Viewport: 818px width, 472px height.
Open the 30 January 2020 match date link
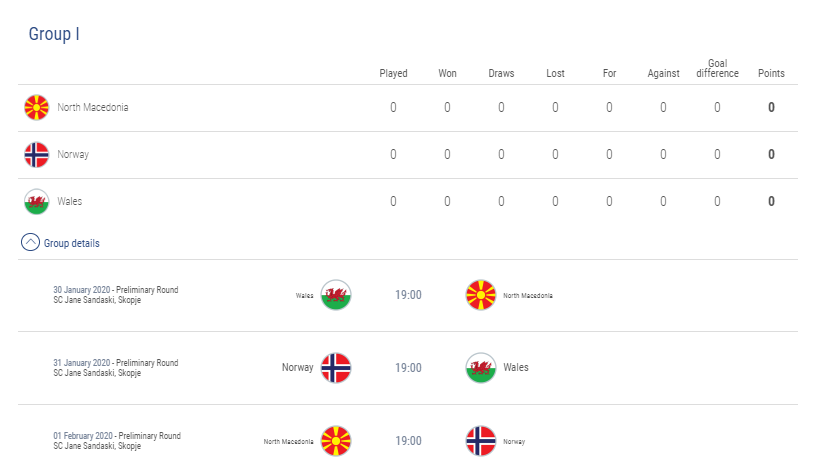[81, 289]
